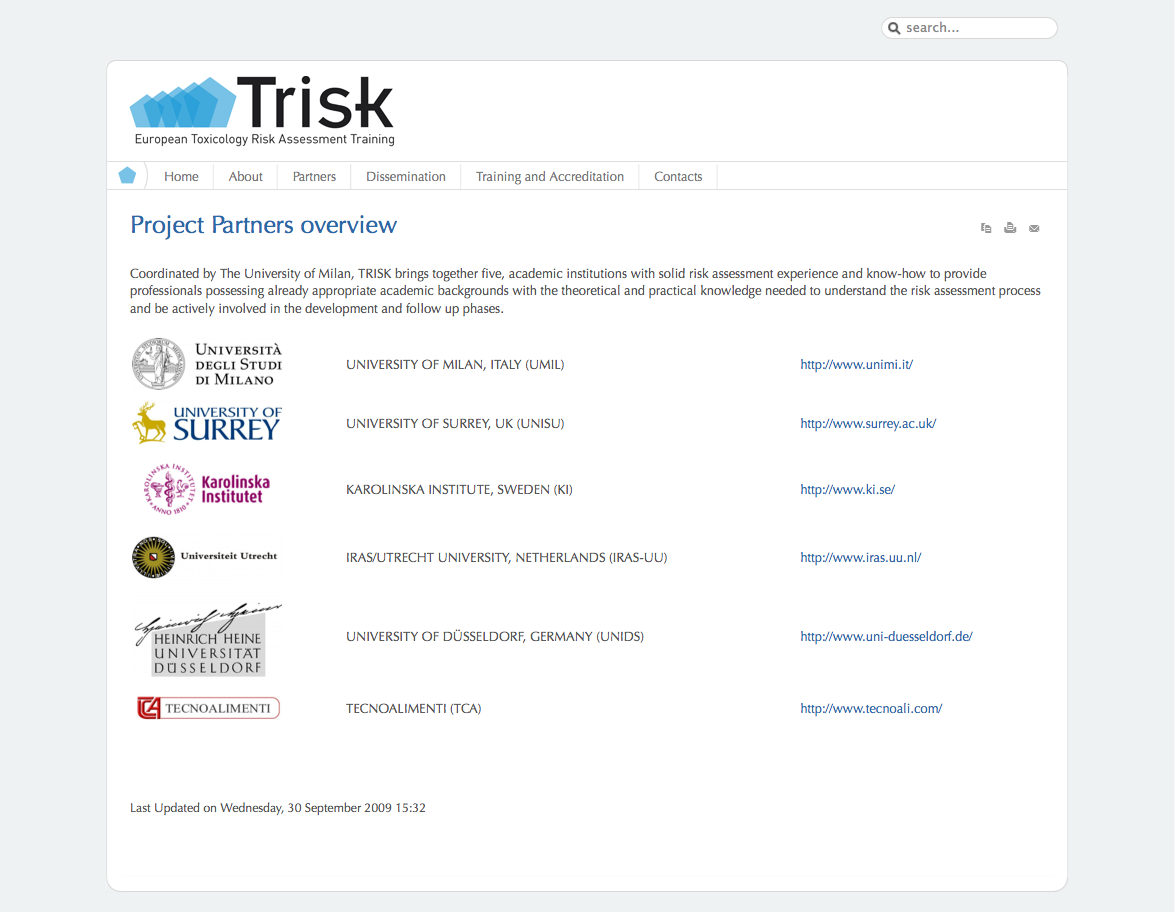Select the Dissemination menu item
The image size is (1175, 912).
406,176
